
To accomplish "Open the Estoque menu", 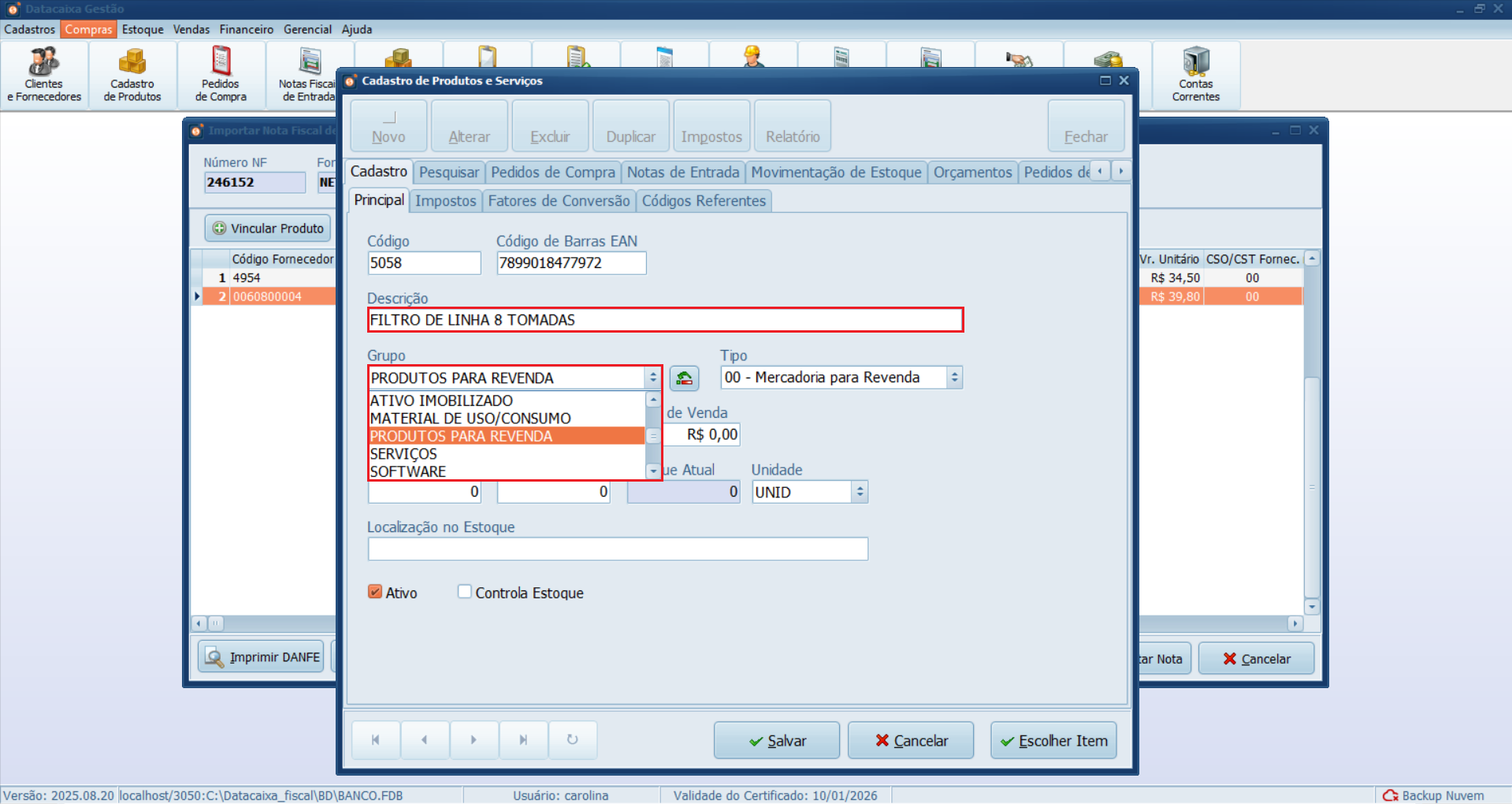I will (143, 29).
